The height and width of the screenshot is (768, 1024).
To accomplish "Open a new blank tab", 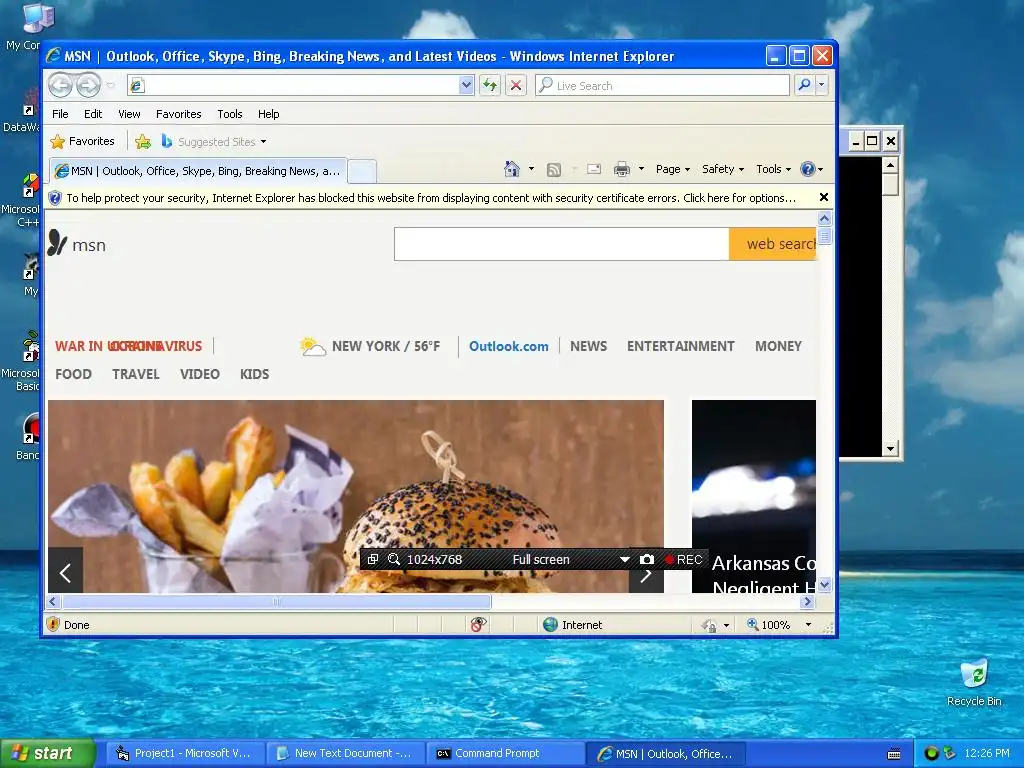I will (362, 172).
